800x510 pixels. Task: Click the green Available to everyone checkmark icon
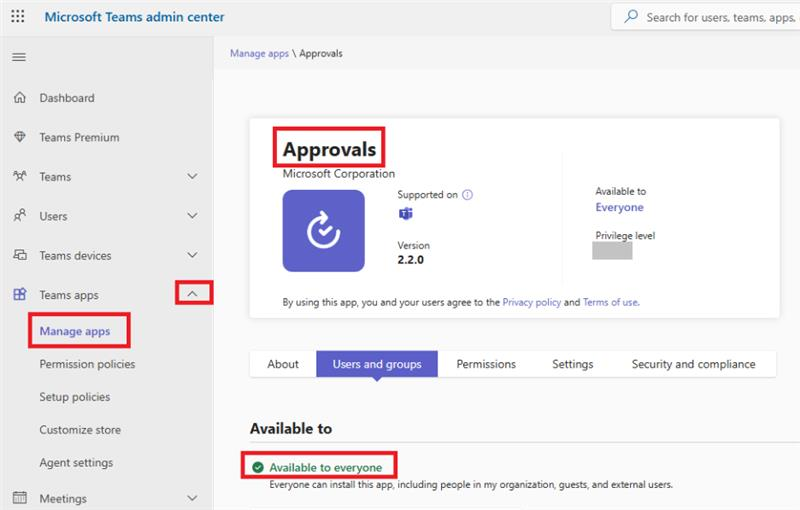click(258, 467)
